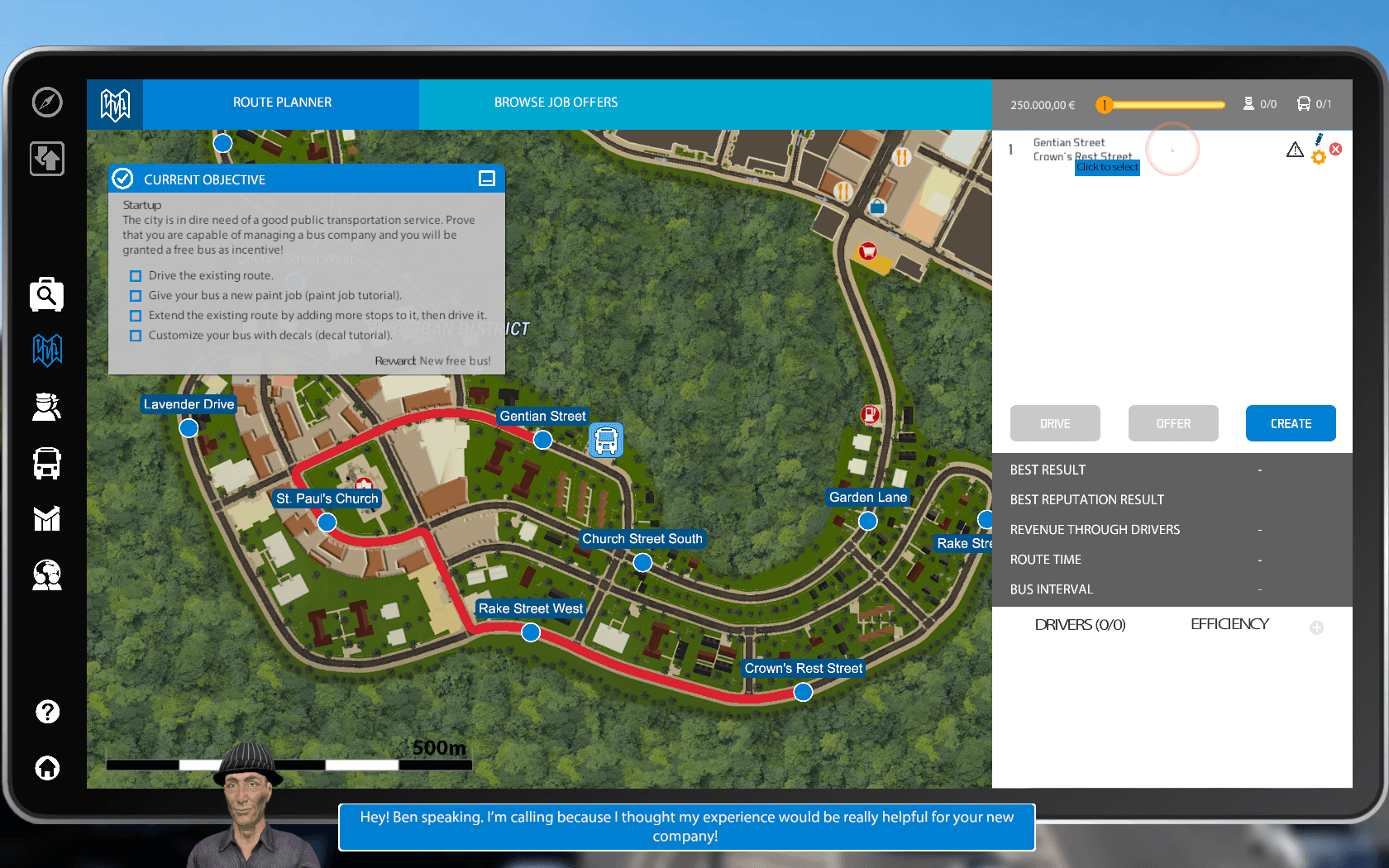Screen dimensions: 1389x868
Task: Open the depot building icon in sidebar
Action: (x=47, y=518)
